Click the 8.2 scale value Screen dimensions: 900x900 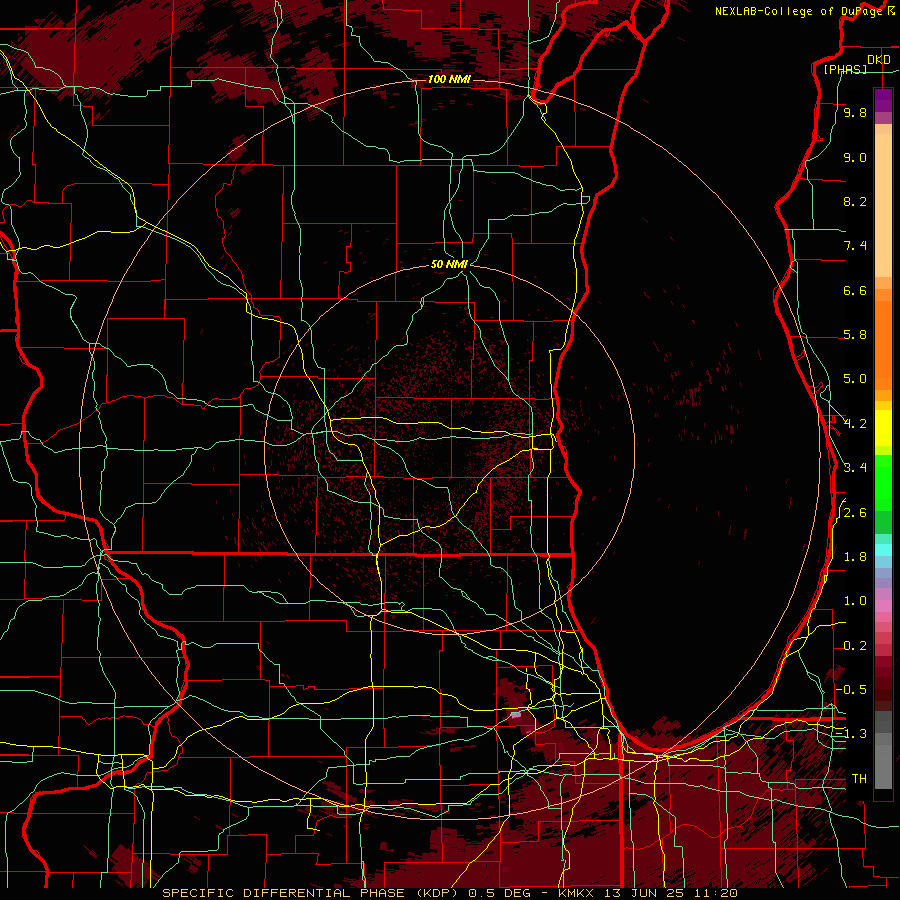[x=855, y=201]
